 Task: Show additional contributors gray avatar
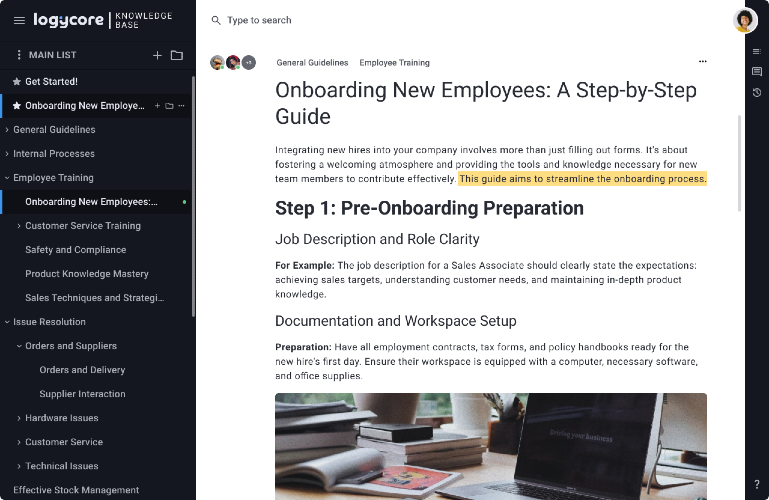pos(249,63)
